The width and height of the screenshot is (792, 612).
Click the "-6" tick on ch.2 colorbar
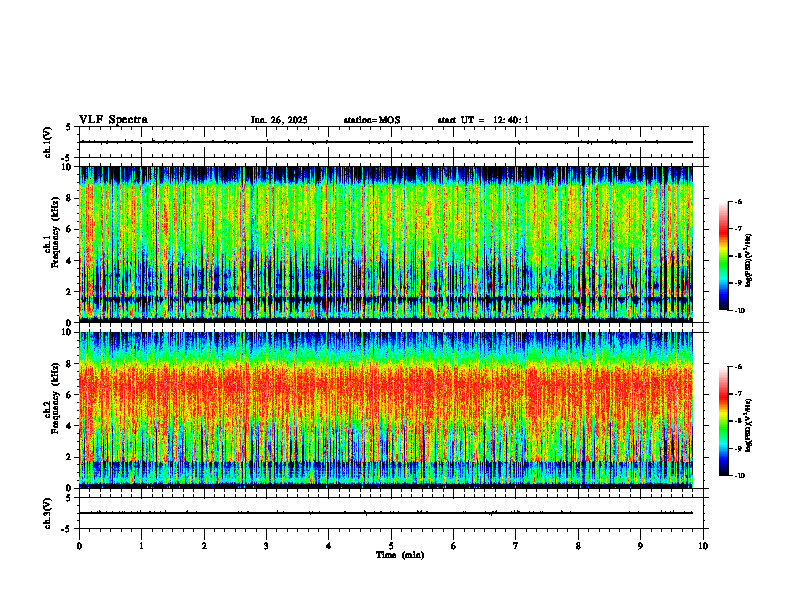[737, 367]
